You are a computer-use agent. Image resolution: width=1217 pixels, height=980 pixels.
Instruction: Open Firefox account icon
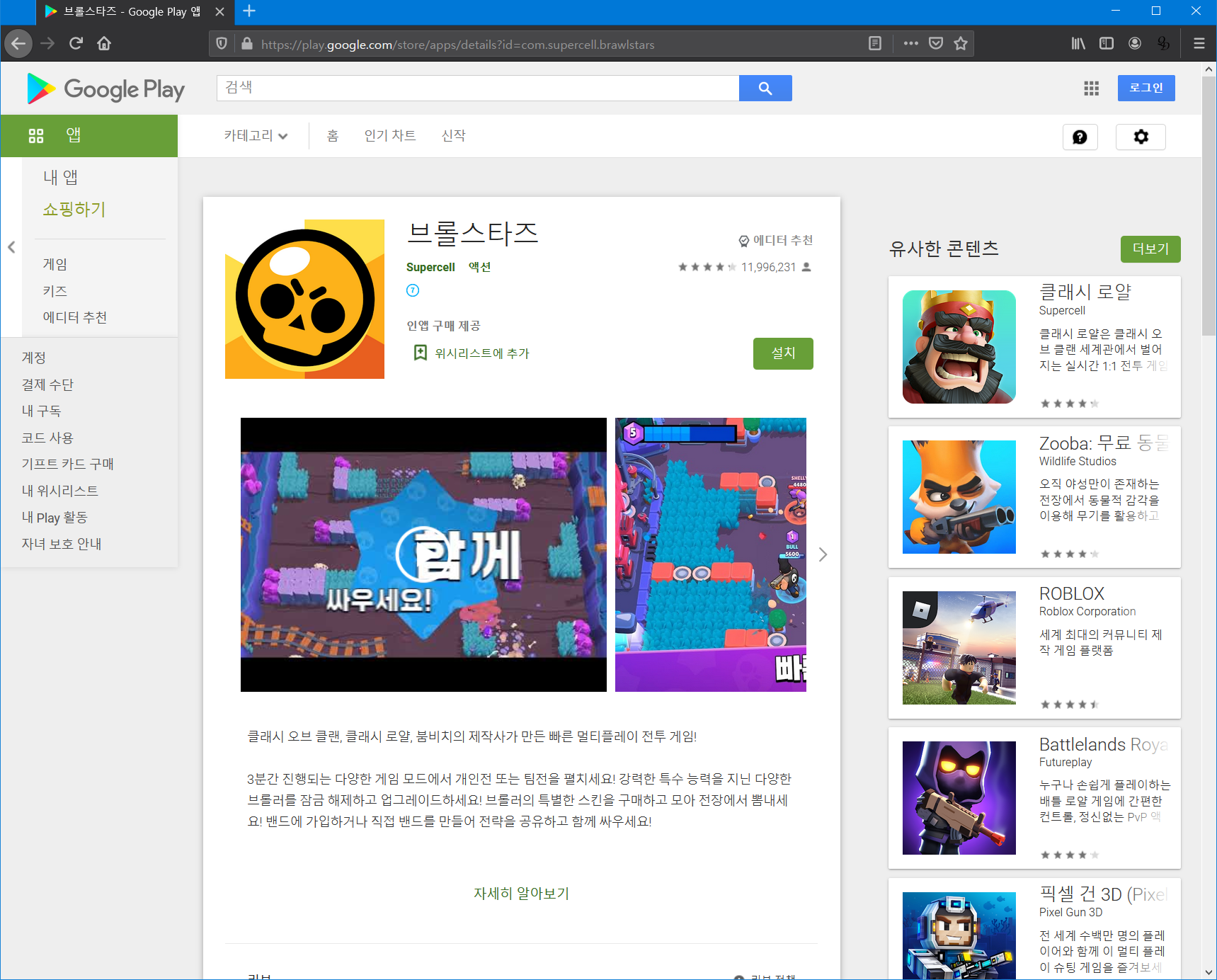pos(1135,44)
